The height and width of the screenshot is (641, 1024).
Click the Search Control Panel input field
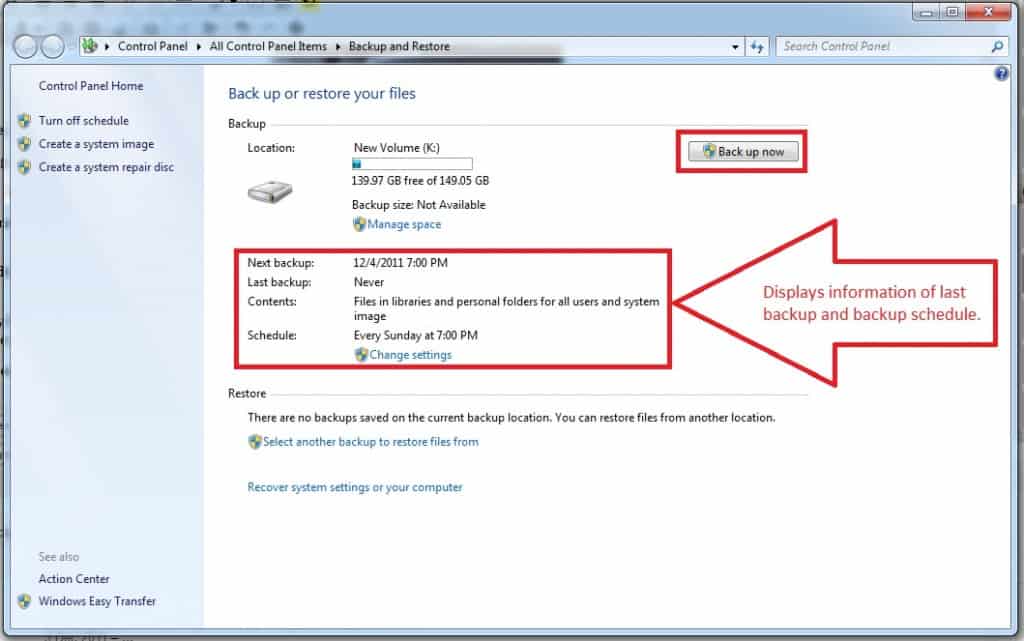coord(883,46)
